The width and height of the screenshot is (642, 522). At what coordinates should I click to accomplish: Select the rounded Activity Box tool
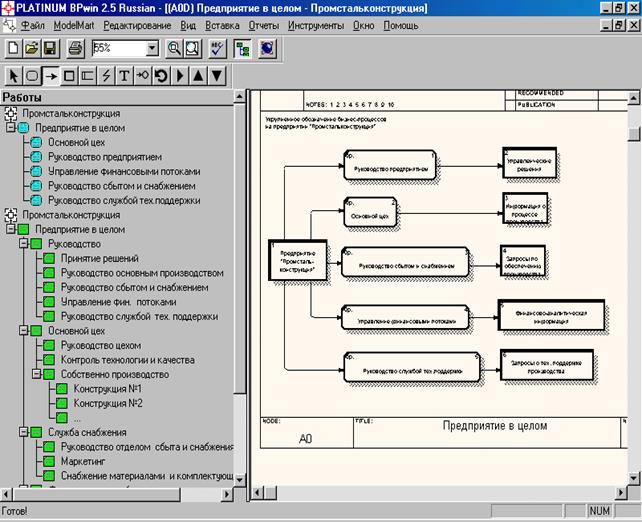[x=31, y=75]
